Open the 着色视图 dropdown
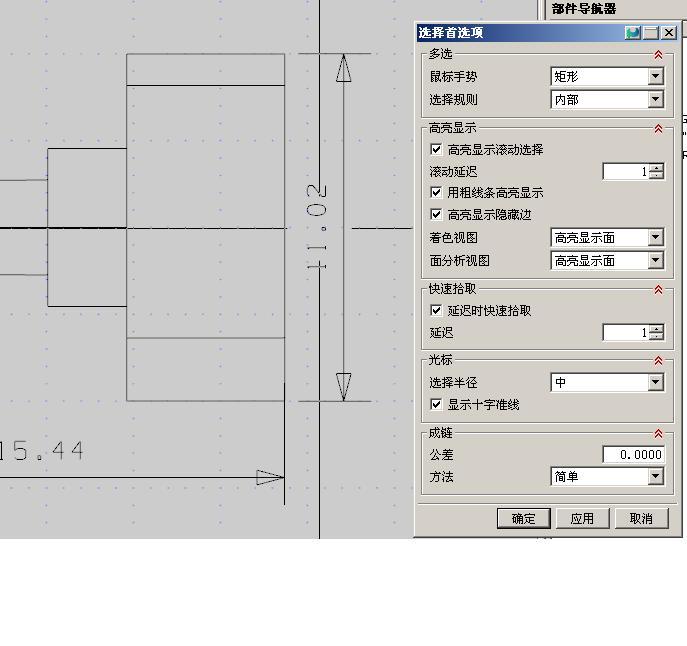This screenshot has width=687, height=646. [607, 238]
